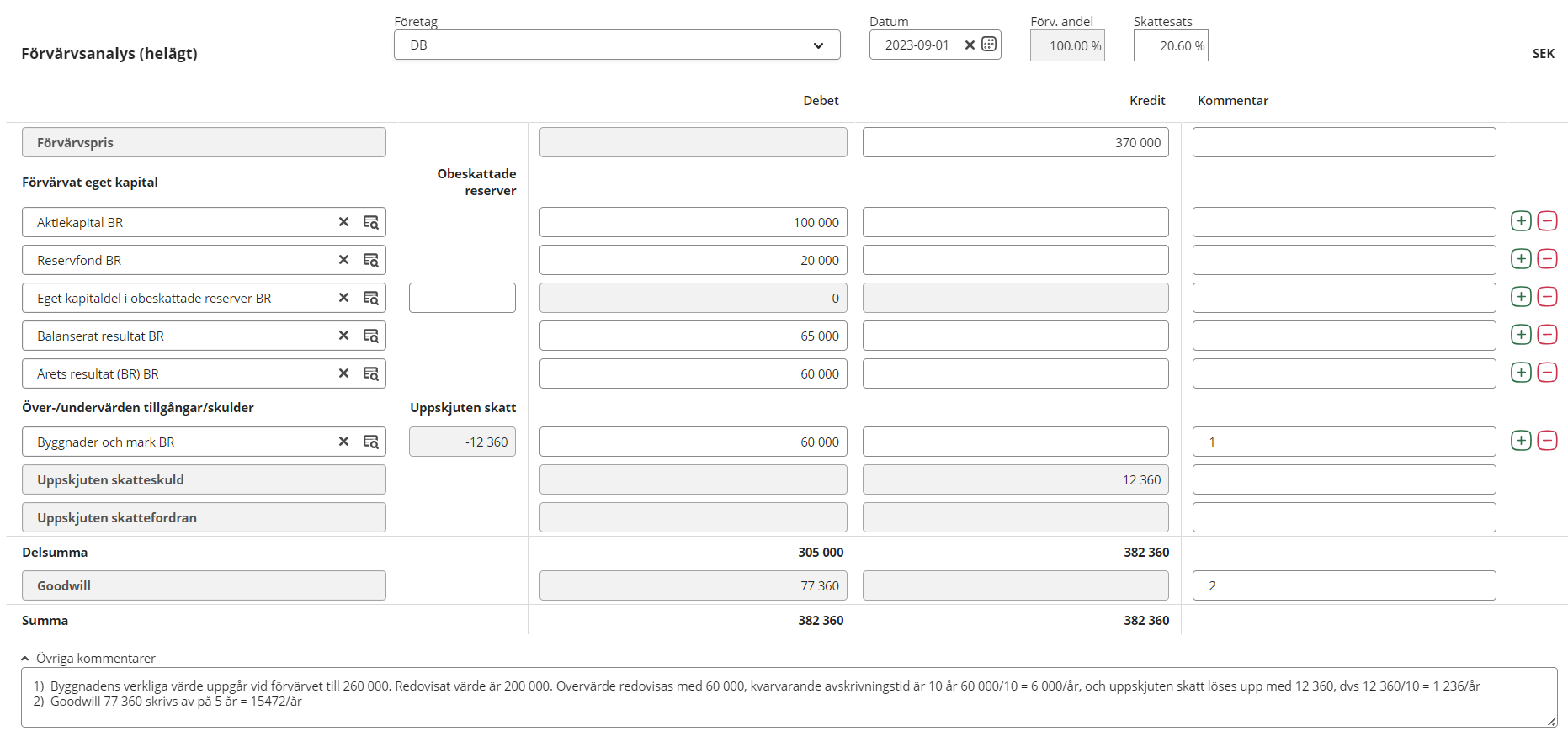The height and width of the screenshot is (736, 1568).
Task: Collapse the Övriga kommentarer section
Action: coord(25,659)
